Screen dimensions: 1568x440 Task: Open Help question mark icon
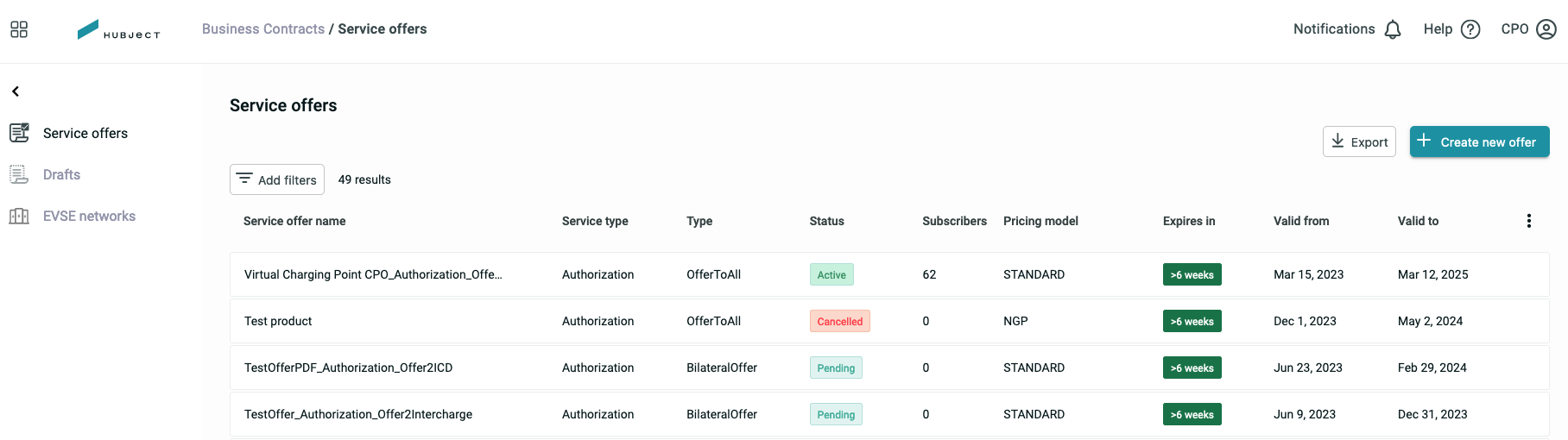[x=1470, y=29]
